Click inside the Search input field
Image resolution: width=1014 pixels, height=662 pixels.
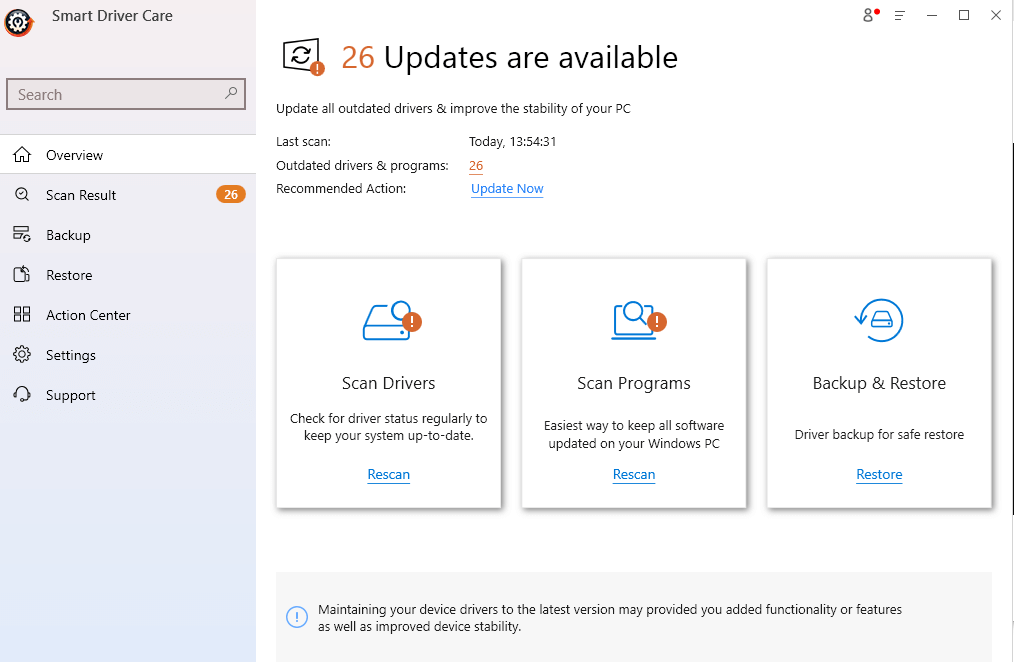click(115, 95)
